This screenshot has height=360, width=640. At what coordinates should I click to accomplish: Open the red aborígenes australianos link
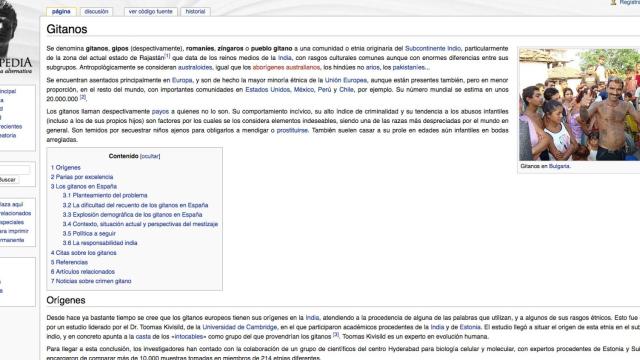click(286, 67)
